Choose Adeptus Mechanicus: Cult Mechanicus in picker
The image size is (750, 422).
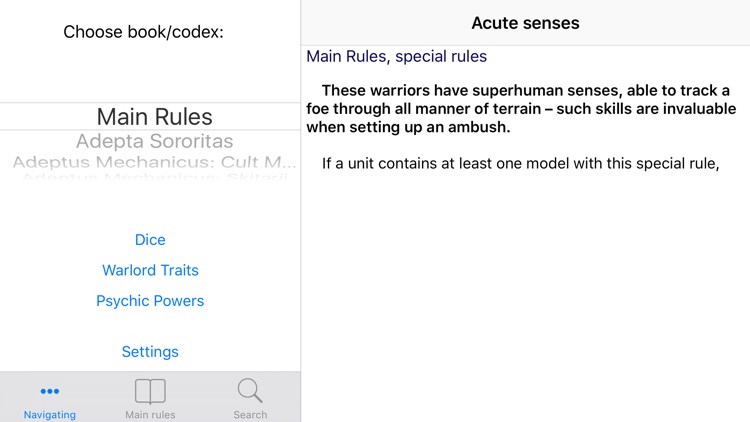[154, 162]
